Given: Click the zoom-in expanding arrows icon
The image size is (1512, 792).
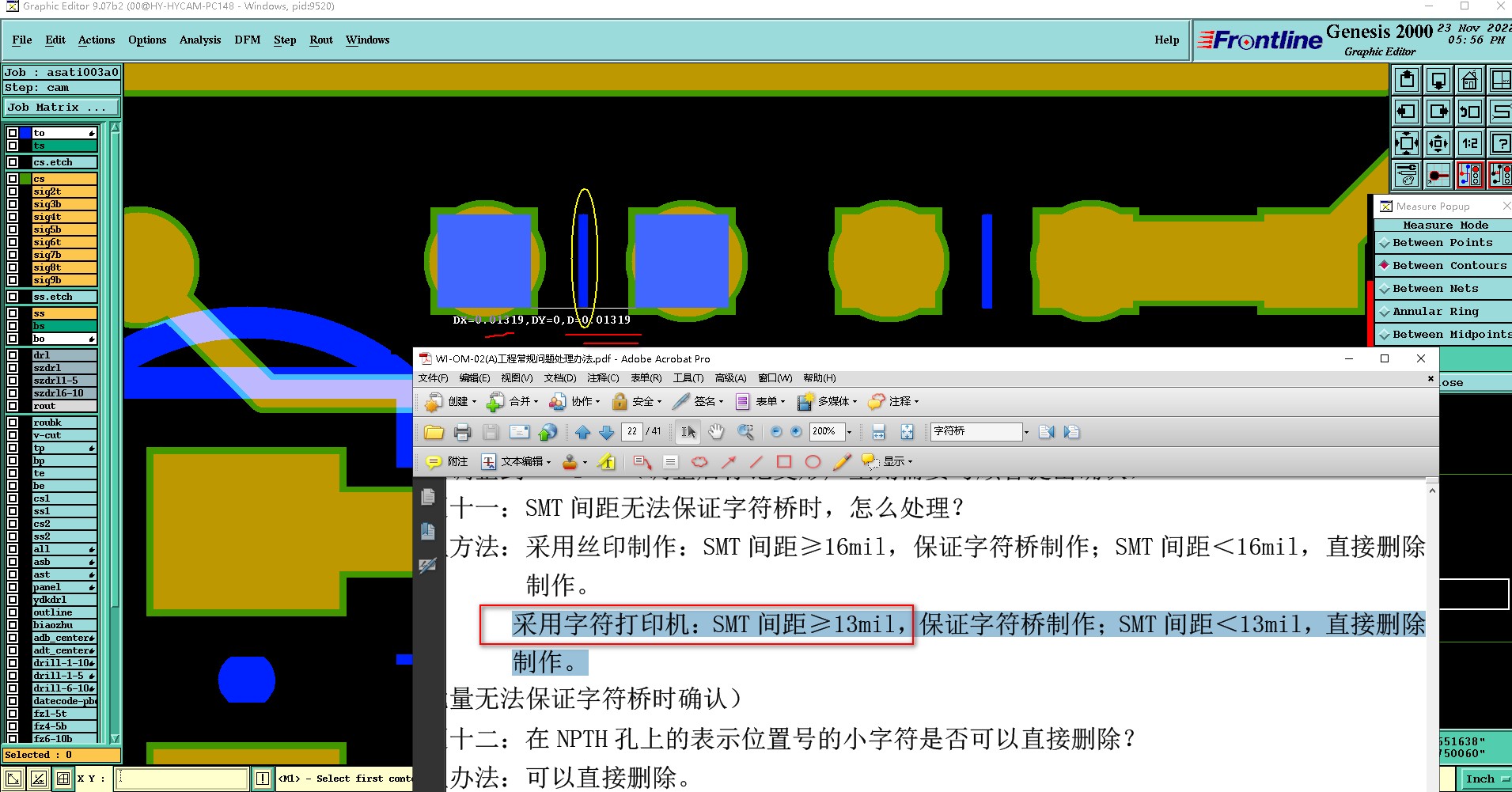Looking at the screenshot, I should 1407,143.
